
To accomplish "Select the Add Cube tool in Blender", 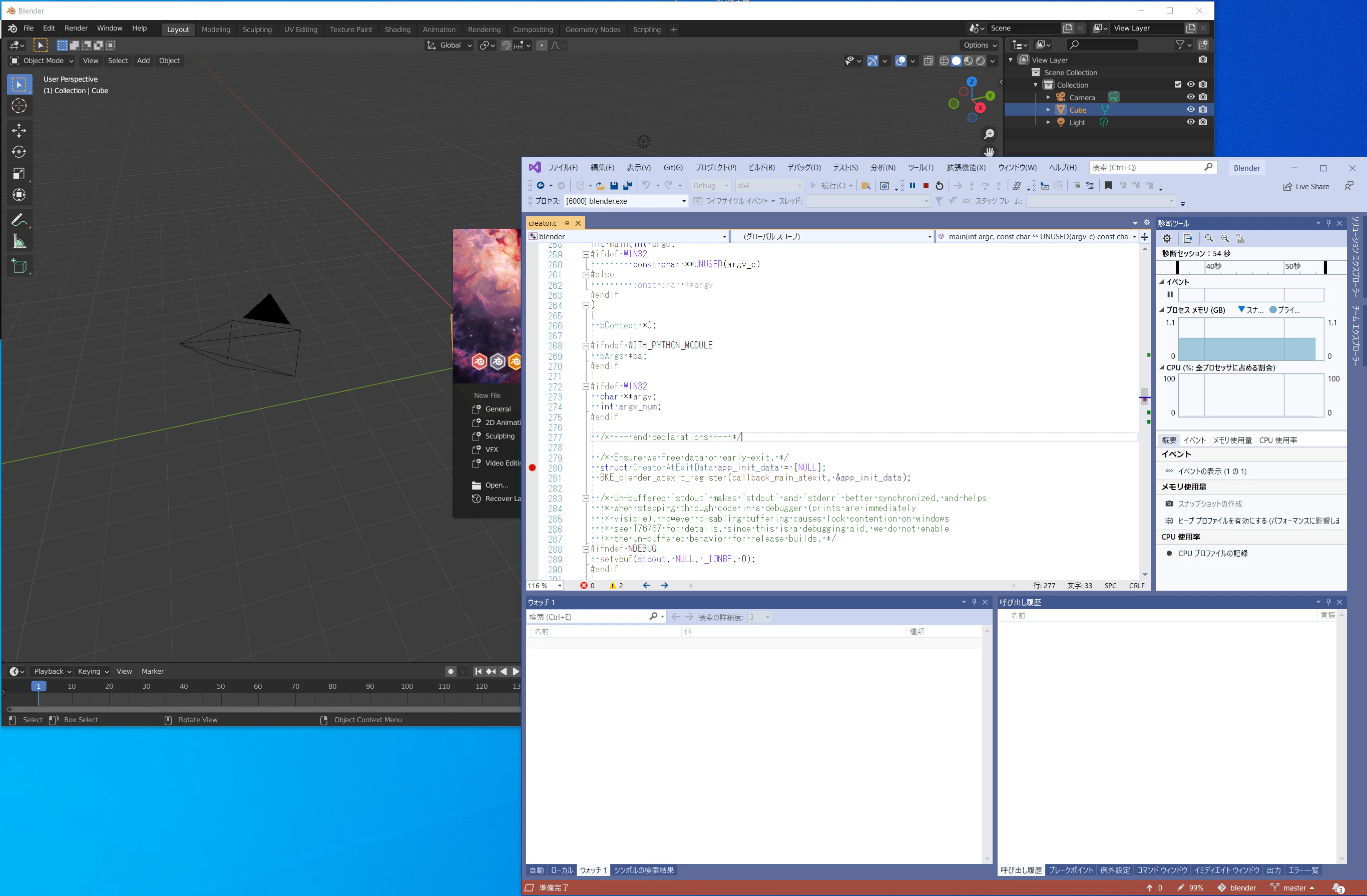I will pos(19,266).
